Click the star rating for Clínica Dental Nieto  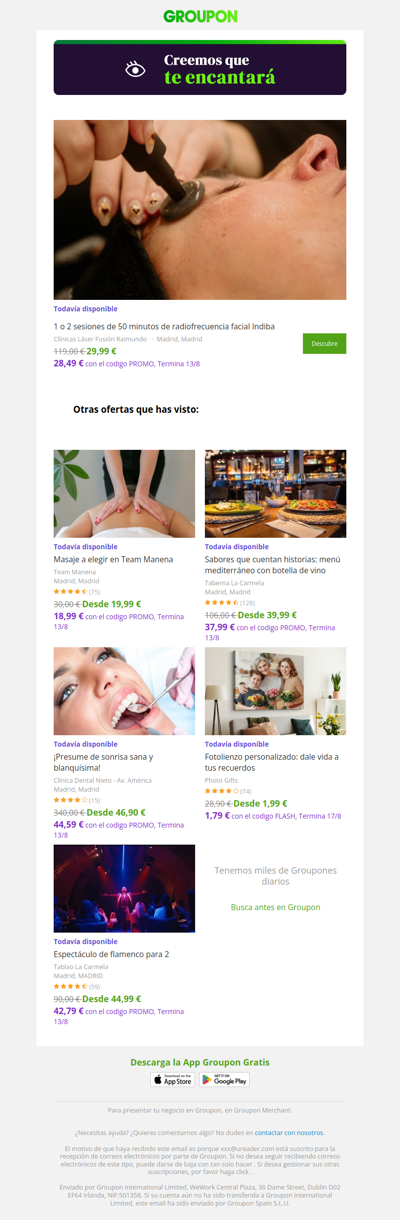click(70, 800)
